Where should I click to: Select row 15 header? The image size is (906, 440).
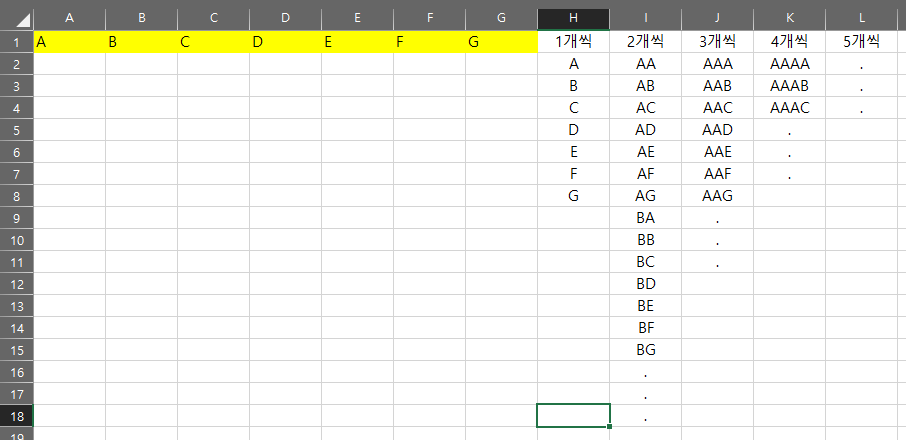click(x=17, y=349)
